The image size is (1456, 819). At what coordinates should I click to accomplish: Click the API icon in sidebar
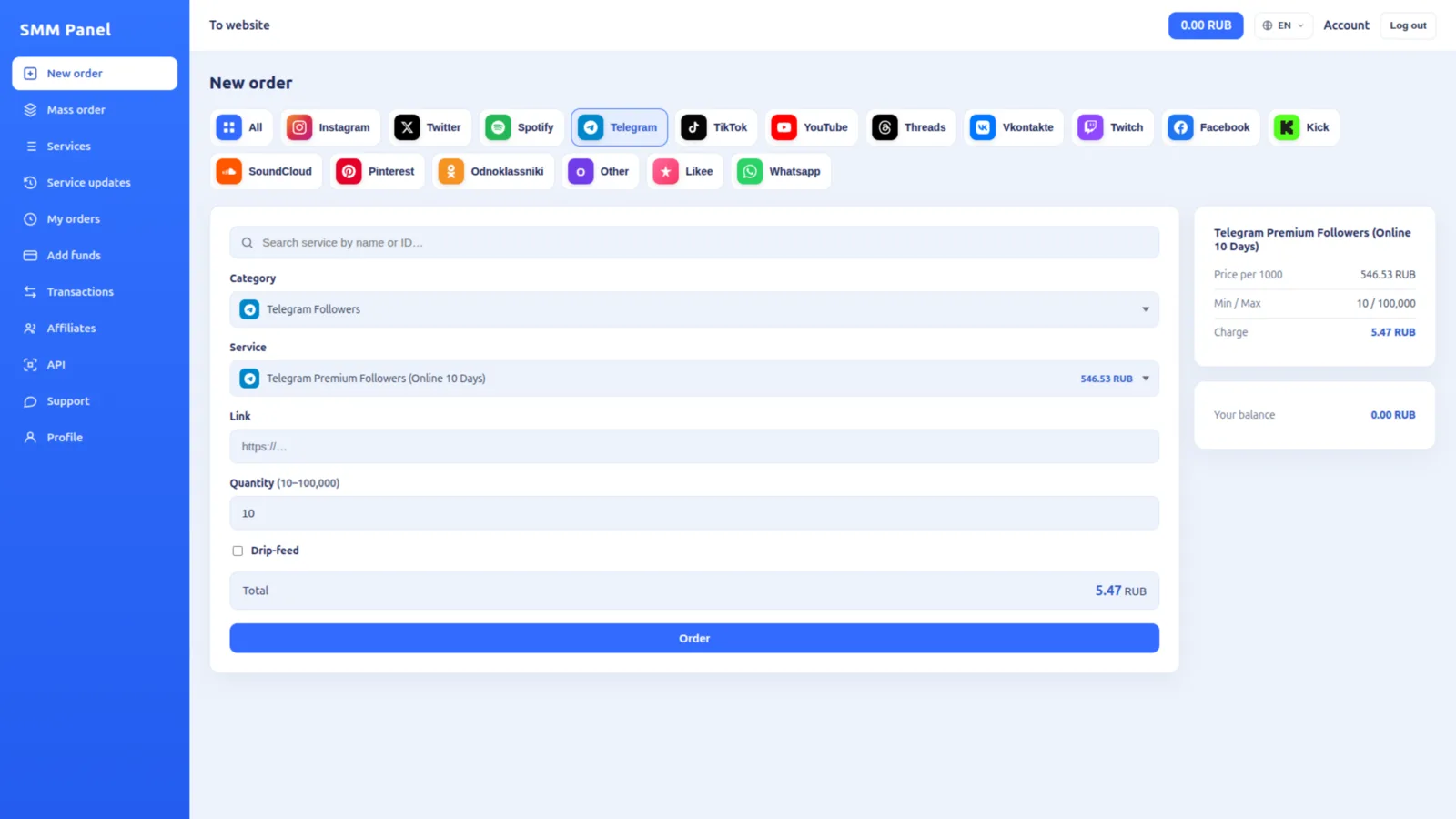tap(30, 365)
